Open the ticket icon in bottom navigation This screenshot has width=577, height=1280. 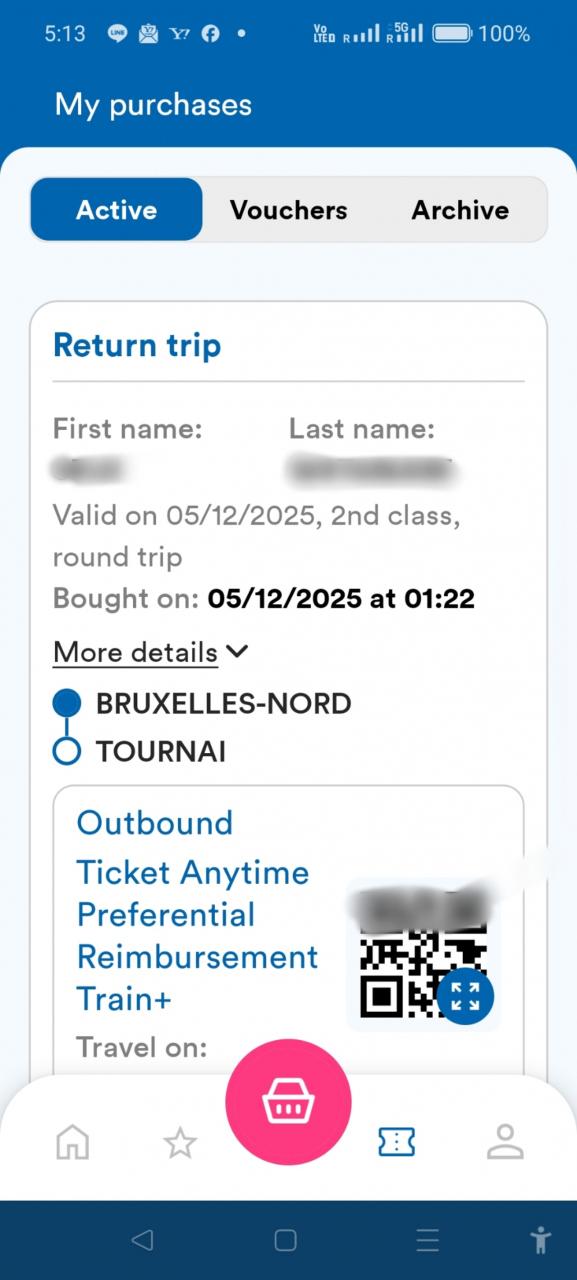coord(397,1141)
